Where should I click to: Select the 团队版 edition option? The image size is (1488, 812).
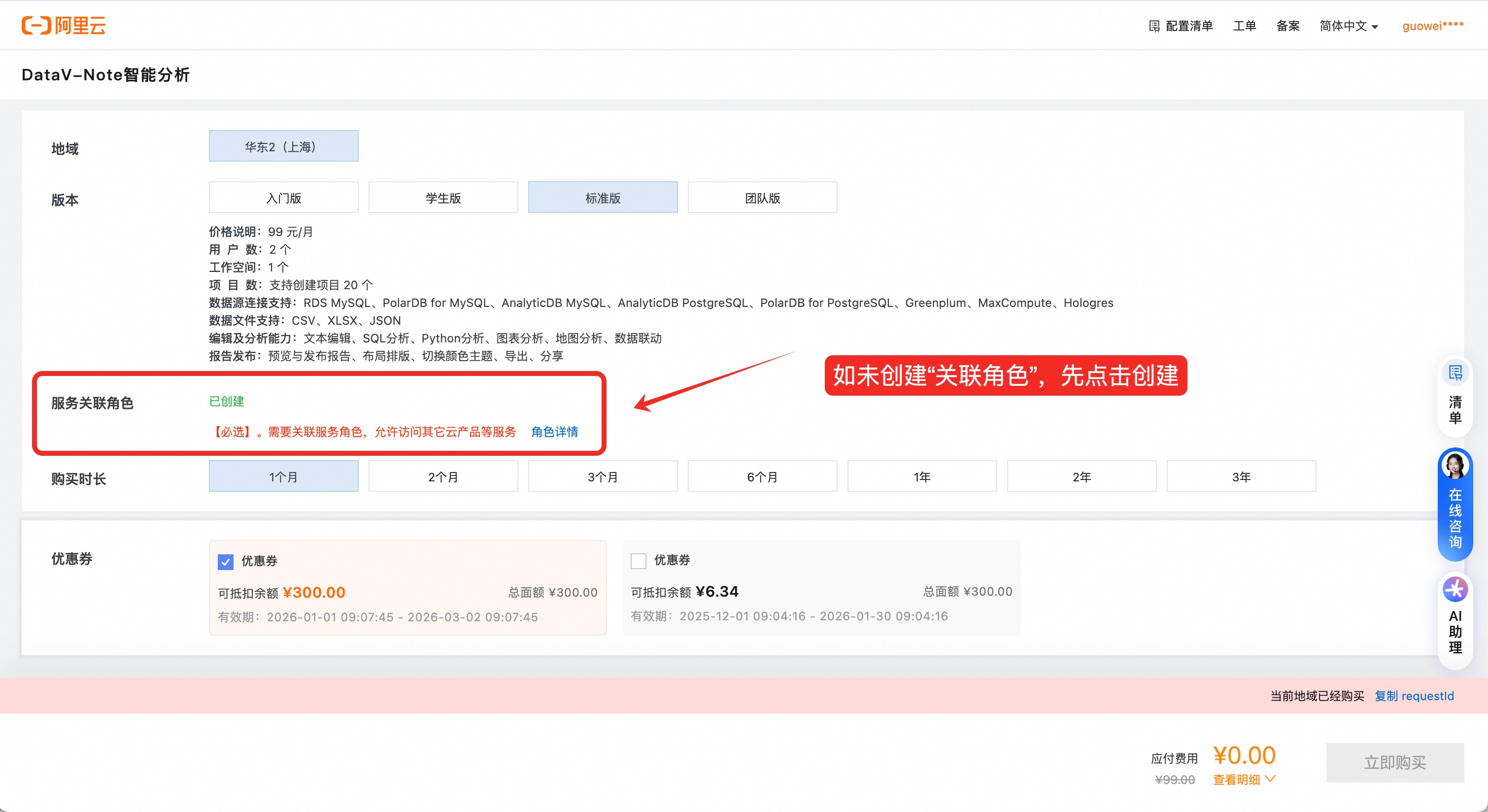pos(762,198)
